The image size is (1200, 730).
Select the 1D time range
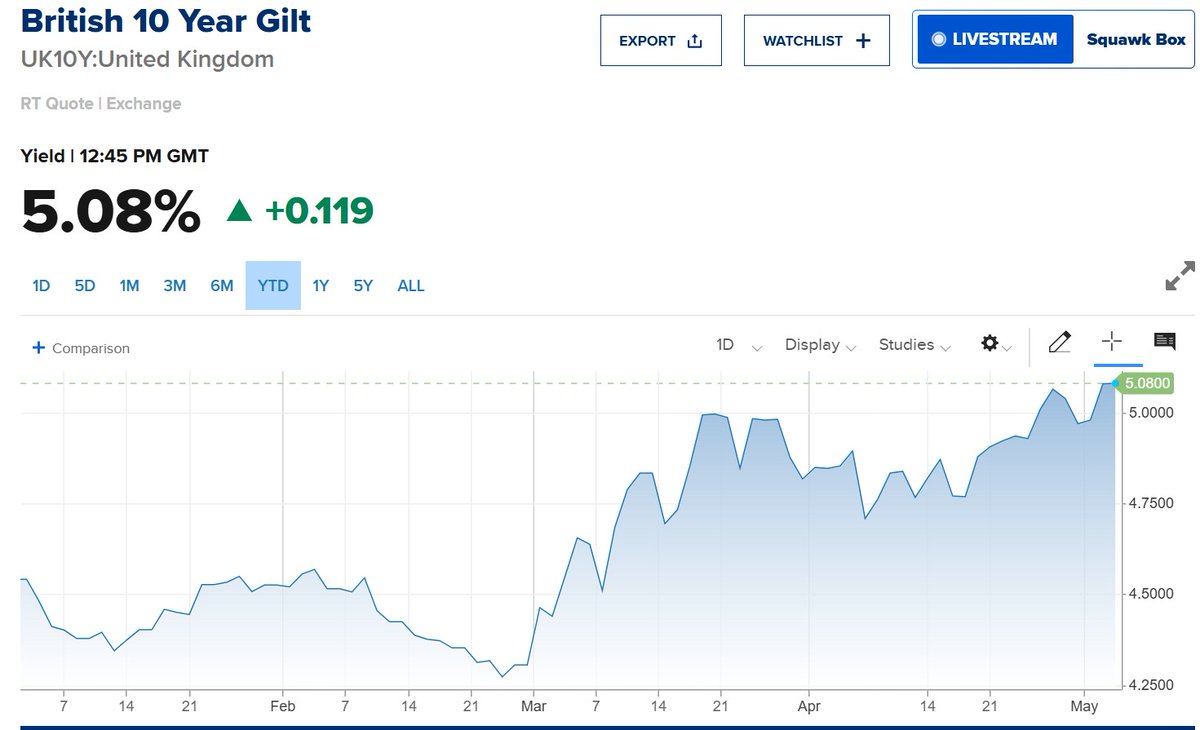pyautogui.click(x=41, y=285)
